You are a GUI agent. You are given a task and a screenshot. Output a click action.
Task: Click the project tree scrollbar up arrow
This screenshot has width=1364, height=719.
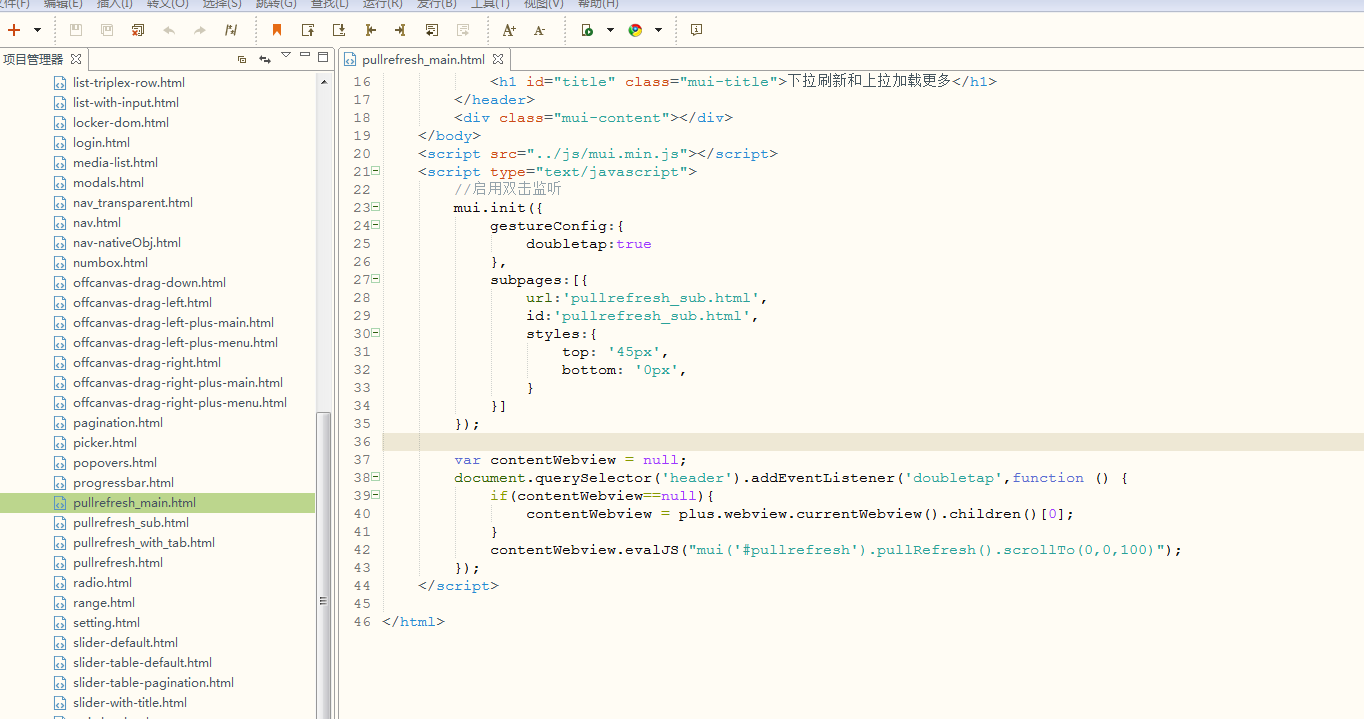click(x=323, y=81)
